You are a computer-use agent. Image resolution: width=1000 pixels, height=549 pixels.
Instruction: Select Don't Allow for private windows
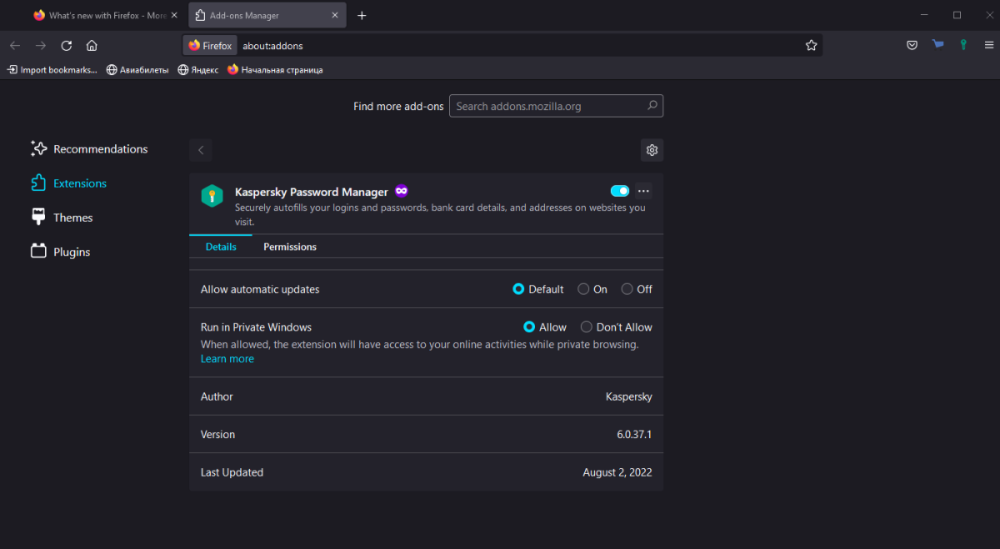pyautogui.click(x=587, y=327)
